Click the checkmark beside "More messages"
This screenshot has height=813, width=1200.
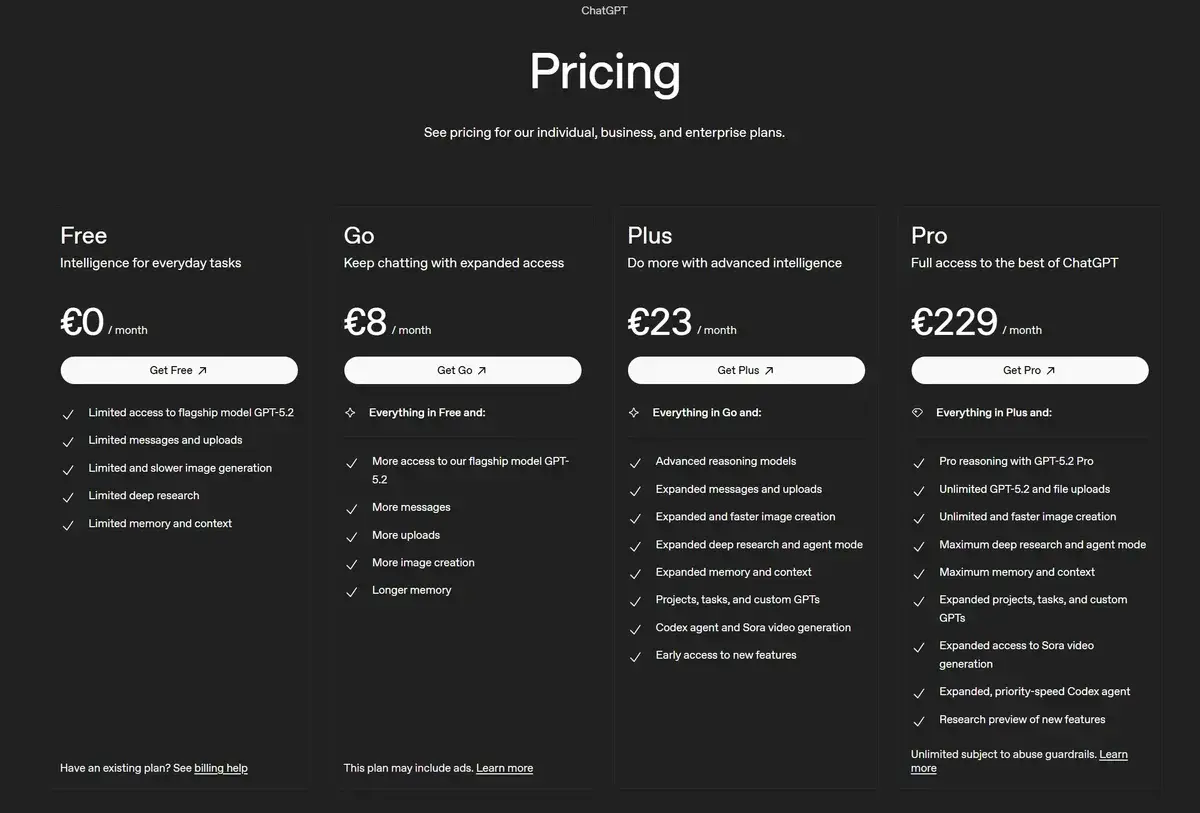(352, 507)
